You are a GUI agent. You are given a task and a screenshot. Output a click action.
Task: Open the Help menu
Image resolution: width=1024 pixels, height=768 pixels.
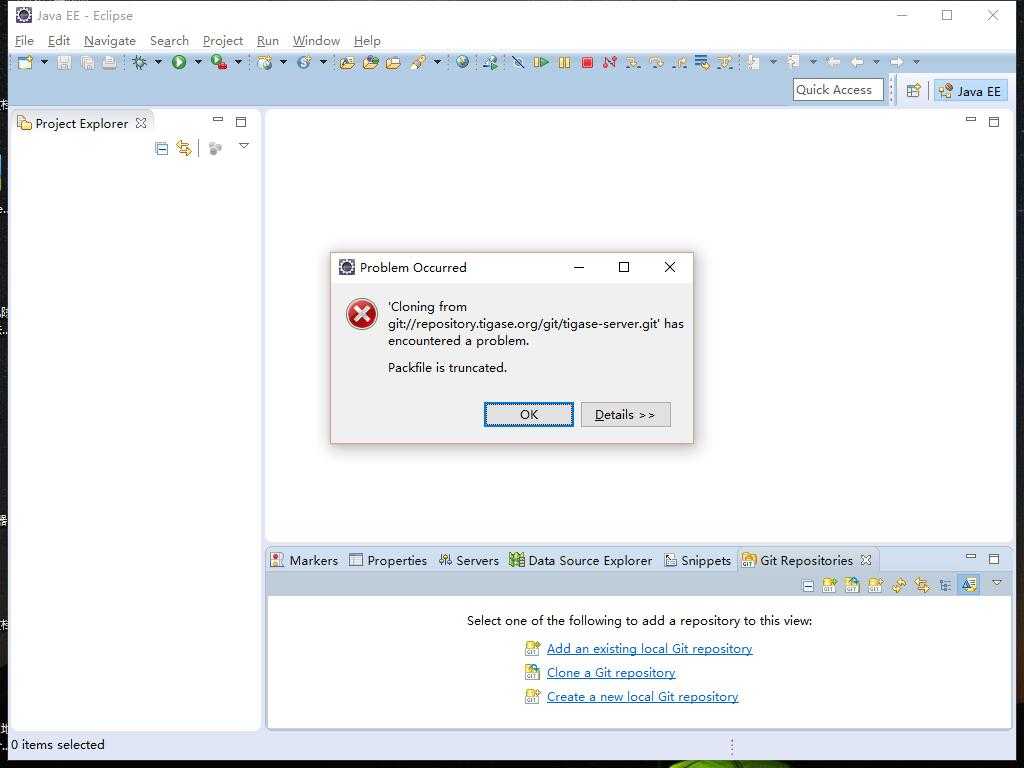coord(367,40)
